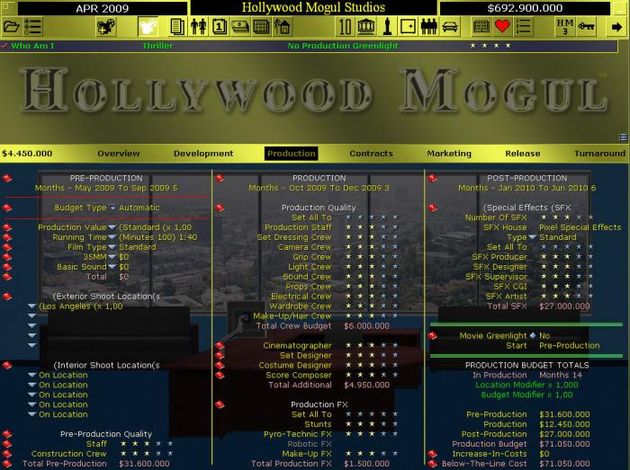Adjust the Number Of SFX star rating
This screenshot has width=630, height=470.
(x=567, y=217)
